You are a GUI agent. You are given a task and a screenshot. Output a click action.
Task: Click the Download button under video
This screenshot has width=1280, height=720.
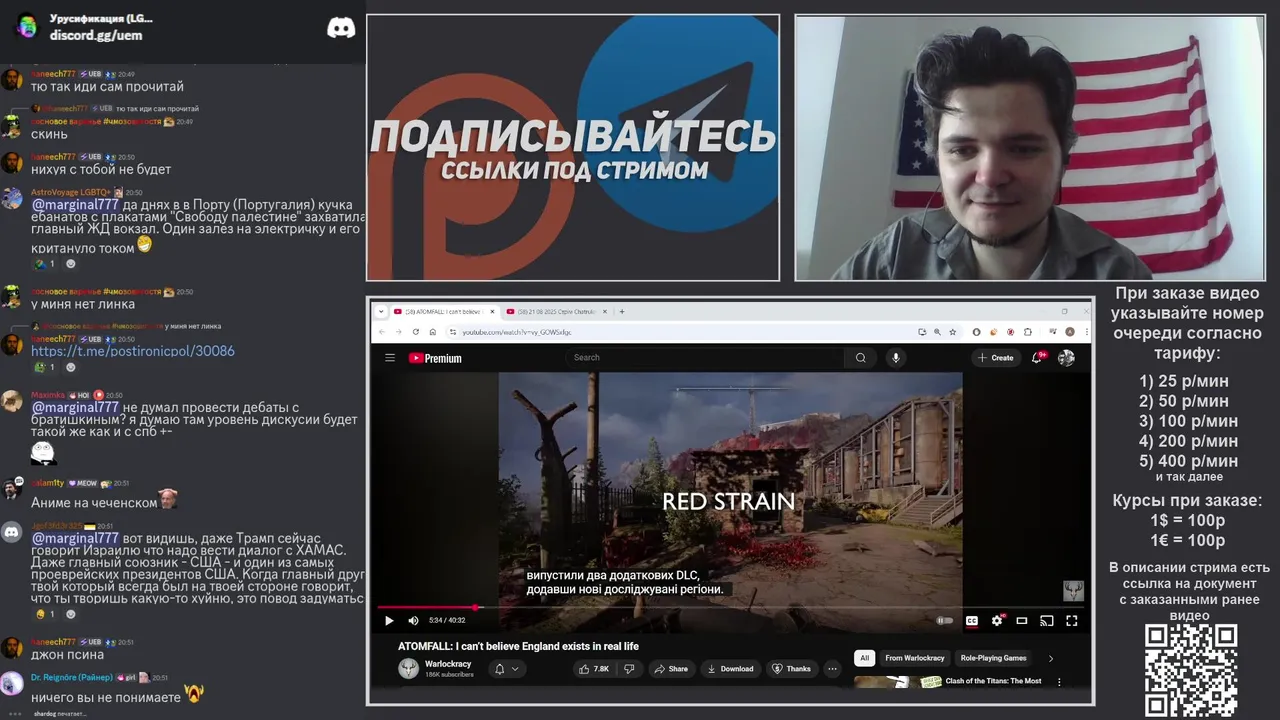click(x=731, y=669)
